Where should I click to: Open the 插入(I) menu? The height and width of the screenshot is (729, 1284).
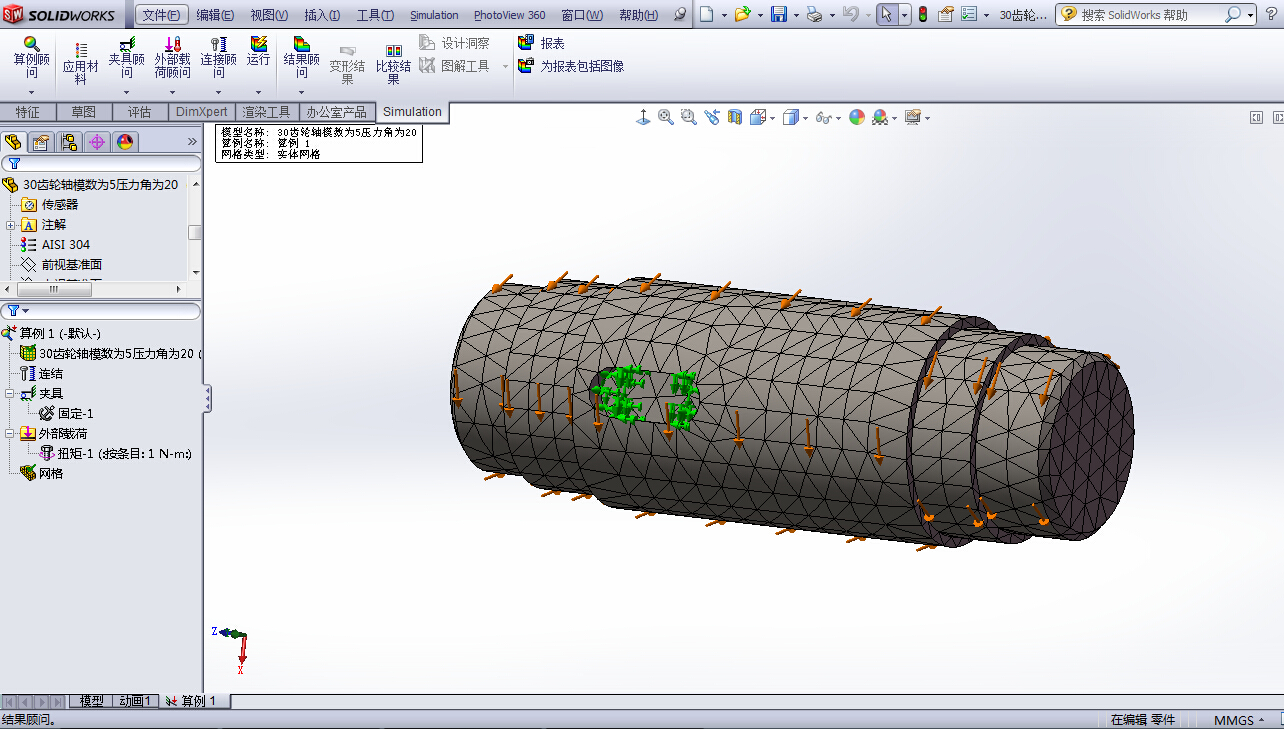pyautogui.click(x=321, y=15)
